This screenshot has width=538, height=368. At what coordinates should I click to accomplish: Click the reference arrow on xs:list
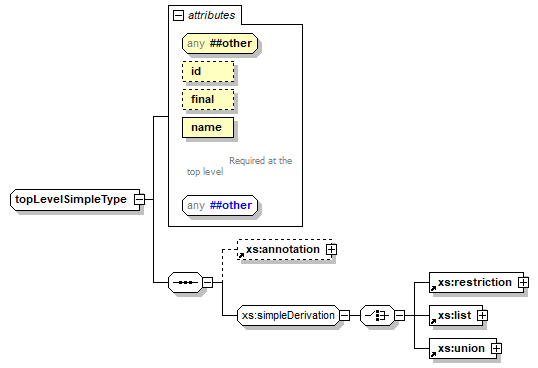[x=433, y=321]
